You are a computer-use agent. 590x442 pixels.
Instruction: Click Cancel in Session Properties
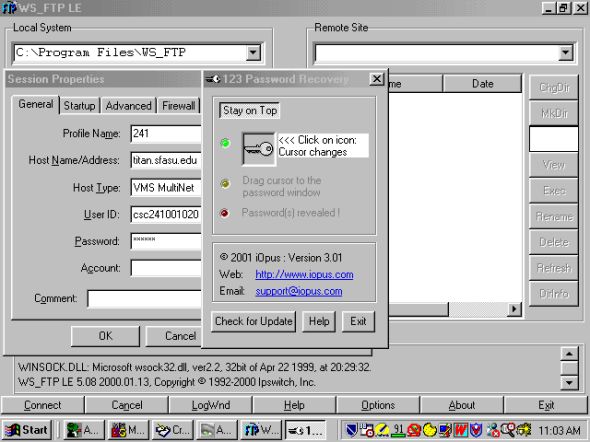tap(174, 336)
